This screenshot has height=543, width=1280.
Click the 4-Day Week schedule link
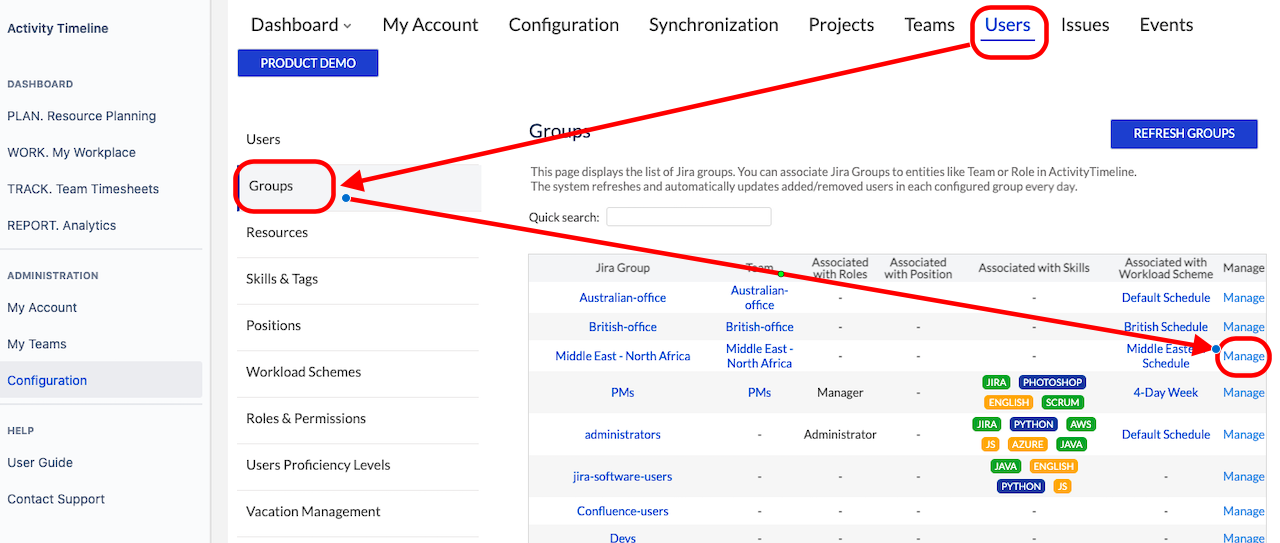[1165, 393]
